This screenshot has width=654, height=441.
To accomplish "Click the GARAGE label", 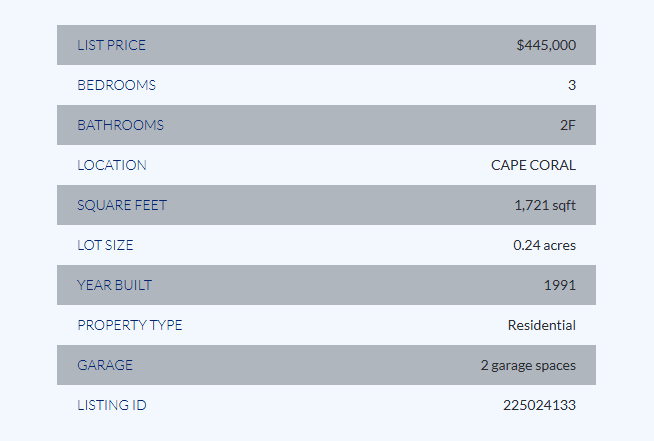I will click(x=105, y=365).
